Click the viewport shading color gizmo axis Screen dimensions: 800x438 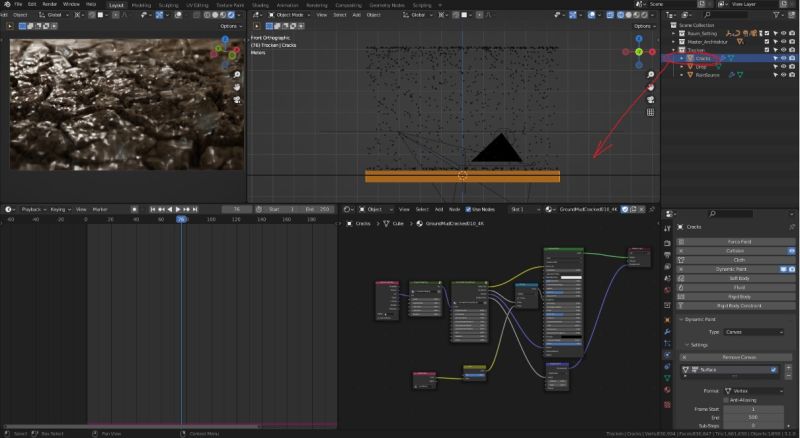[638, 50]
